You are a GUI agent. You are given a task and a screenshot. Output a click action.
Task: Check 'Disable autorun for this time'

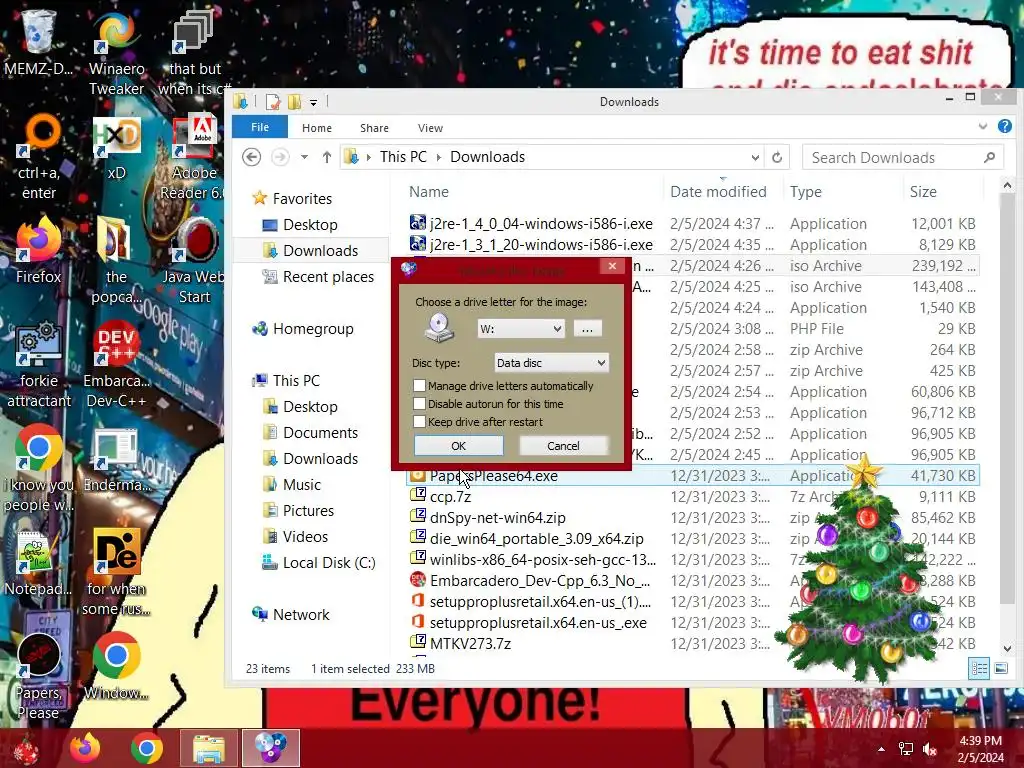419,404
